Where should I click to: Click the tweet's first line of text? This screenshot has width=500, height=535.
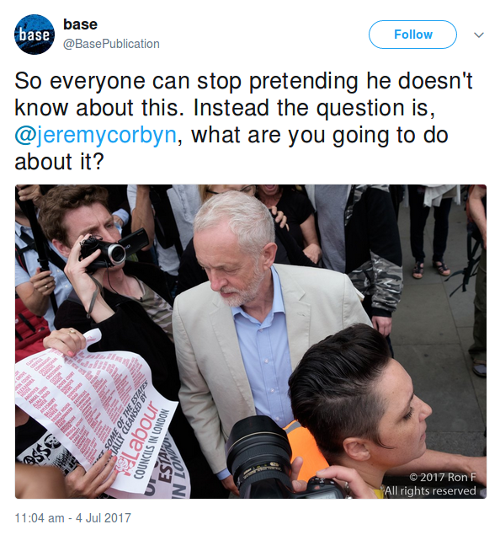click(x=243, y=81)
